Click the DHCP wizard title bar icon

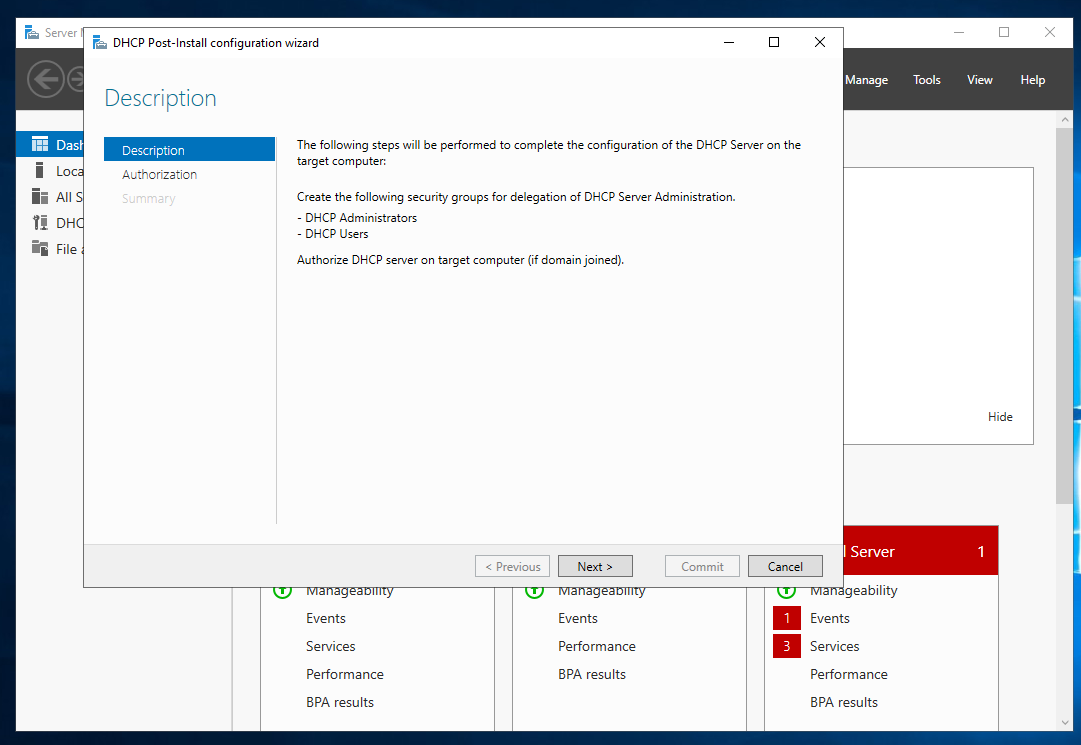(100, 43)
